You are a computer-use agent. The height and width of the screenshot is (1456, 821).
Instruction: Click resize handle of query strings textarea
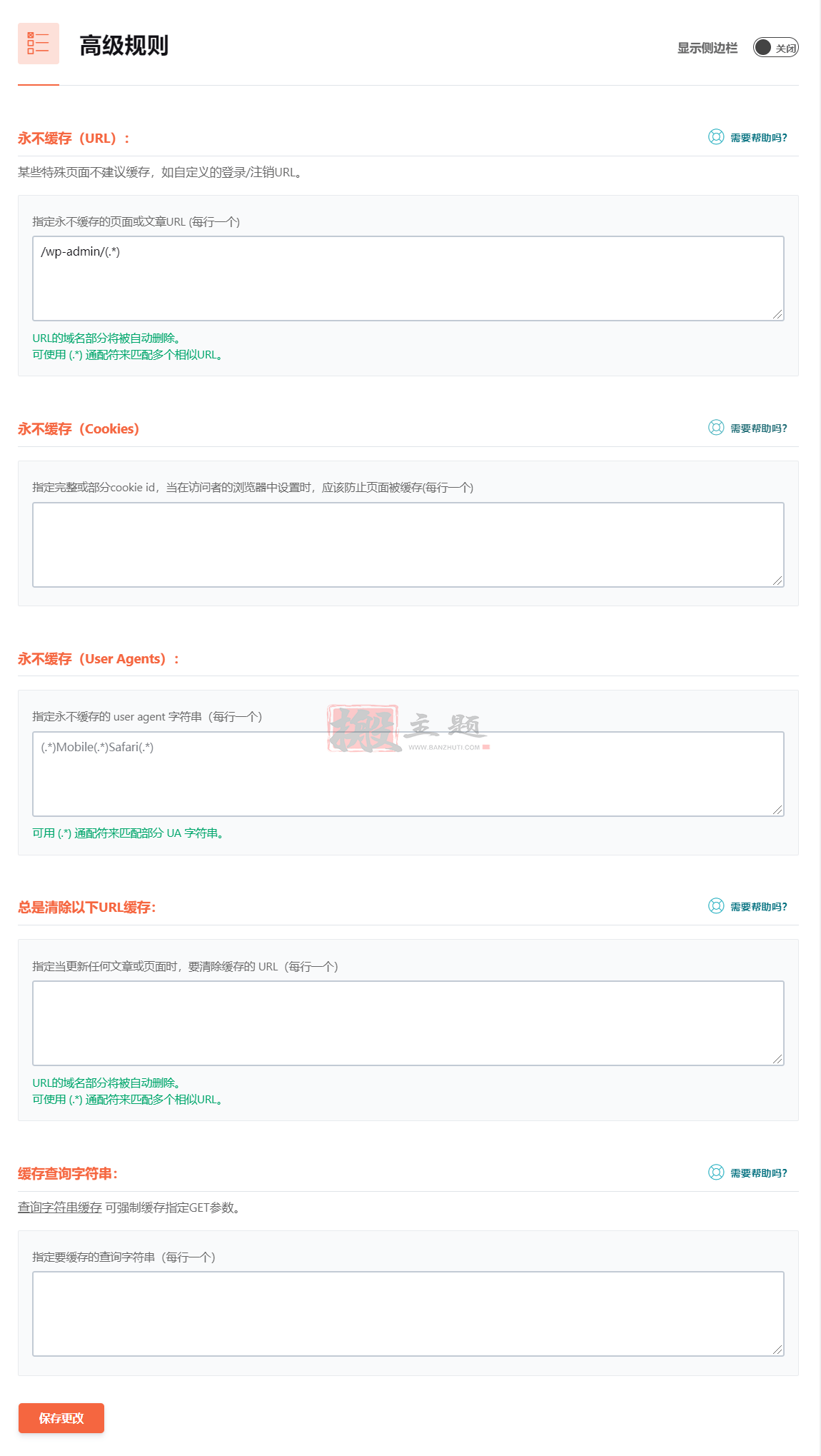777,1350
